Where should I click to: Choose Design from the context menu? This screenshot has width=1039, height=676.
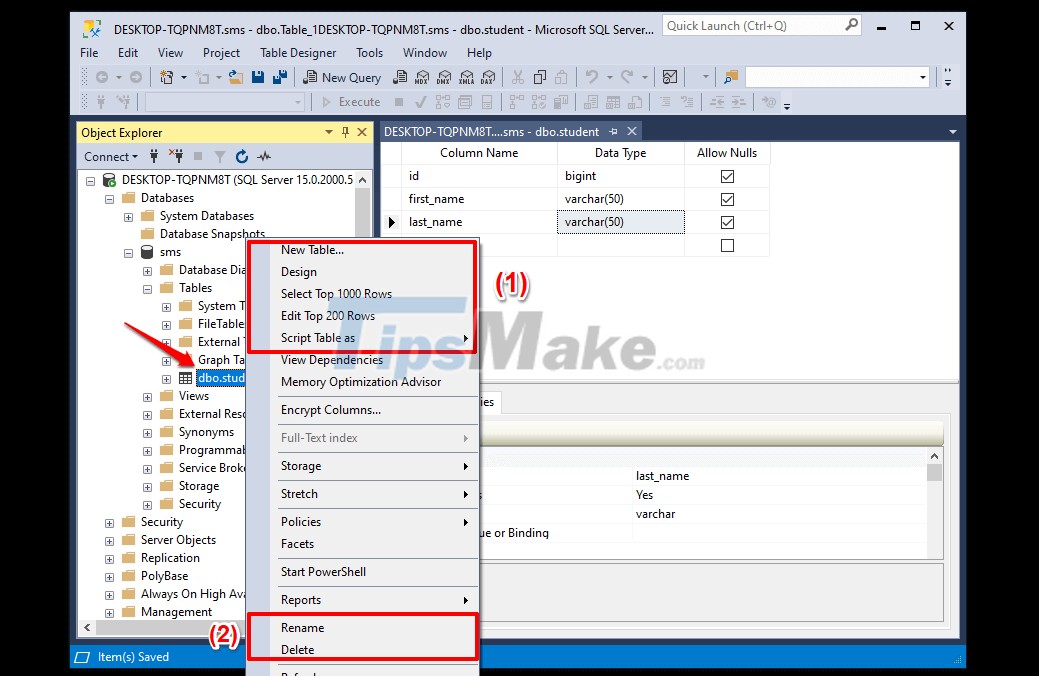[x=298, y=271]
